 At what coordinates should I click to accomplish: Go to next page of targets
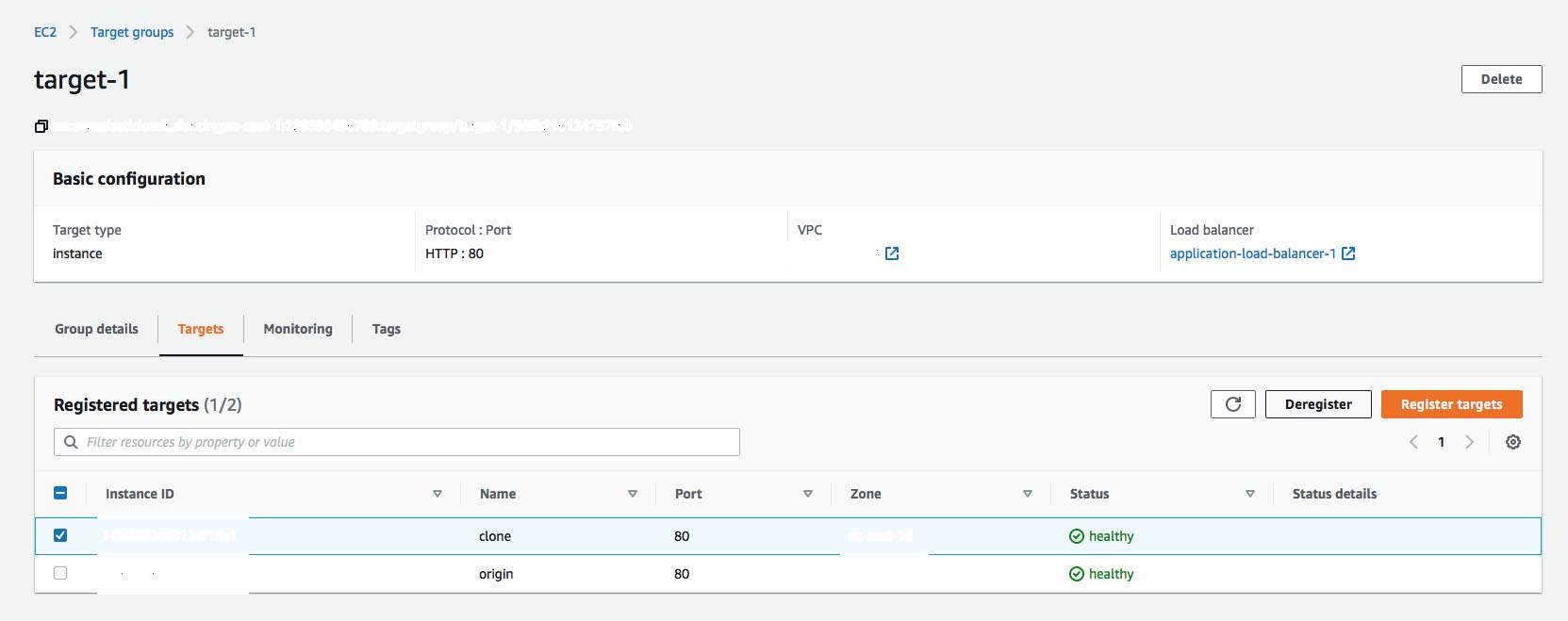[1469, 442]
